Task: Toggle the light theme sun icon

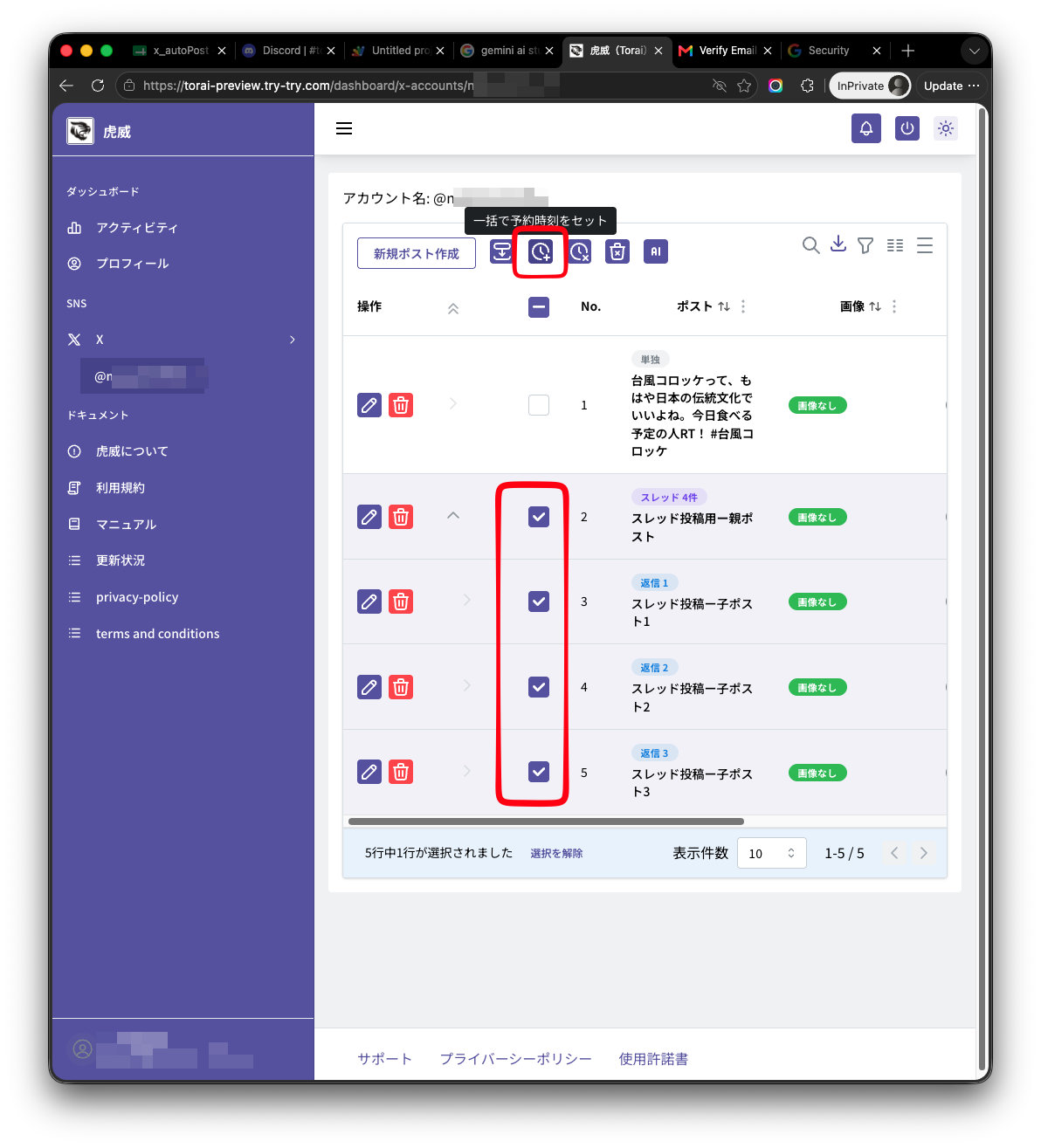Action: coord(946,128)
